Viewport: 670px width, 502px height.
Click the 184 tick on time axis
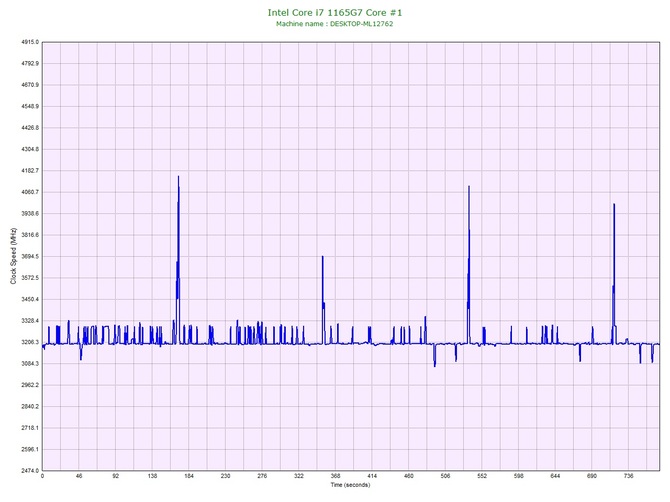pos(189,476)
